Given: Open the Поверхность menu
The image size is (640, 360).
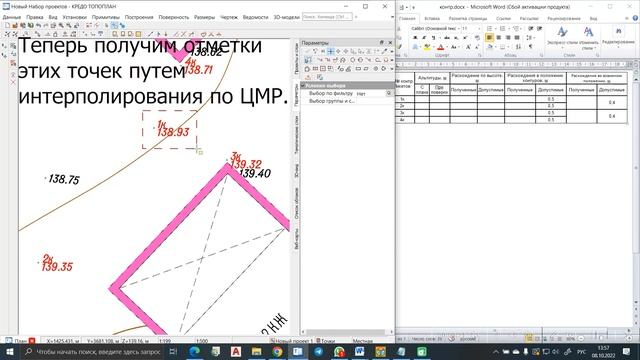Looking at the screenshot, I should pos(174,17).
